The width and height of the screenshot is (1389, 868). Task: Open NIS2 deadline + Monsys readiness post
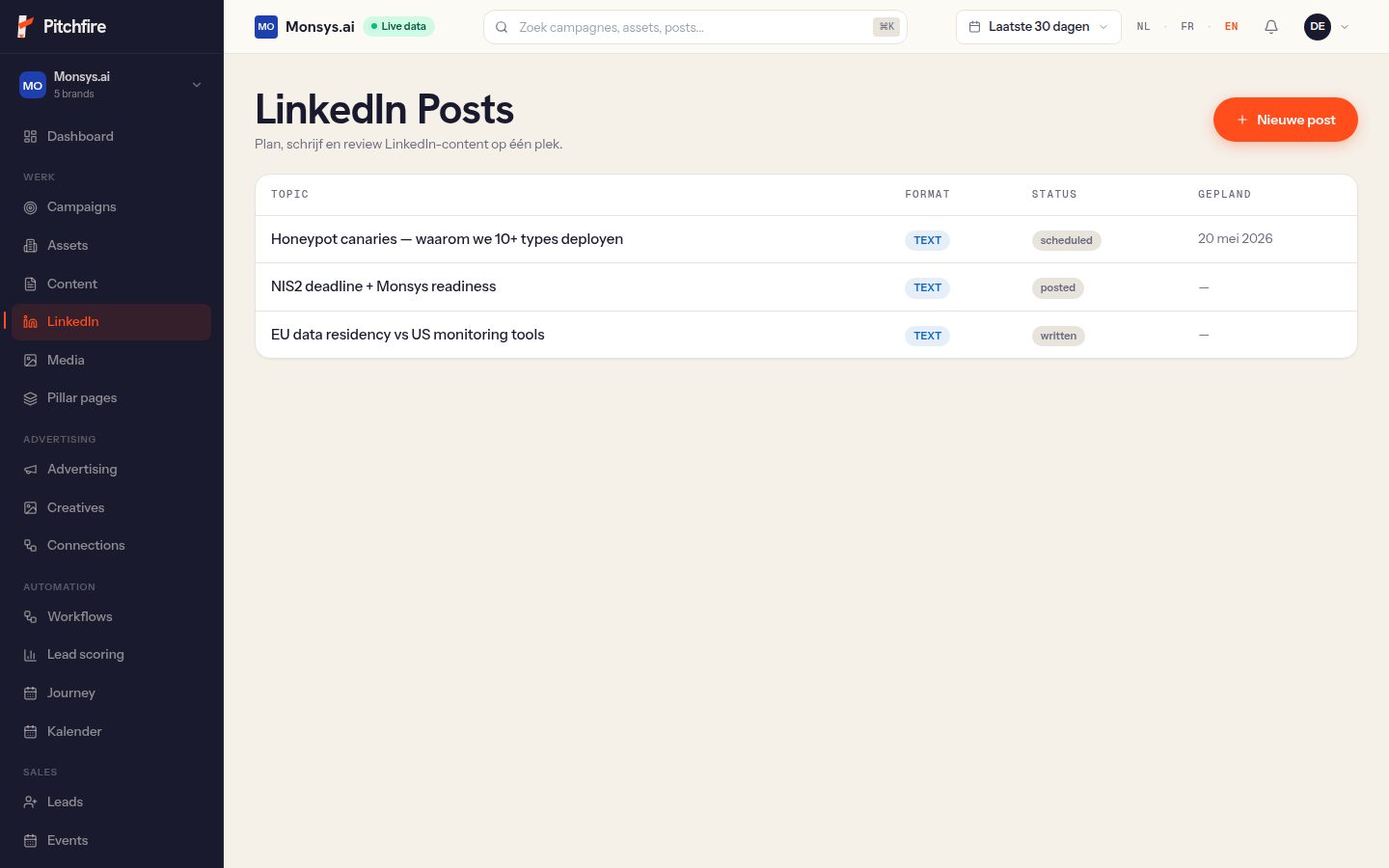(x=806, y=287)
